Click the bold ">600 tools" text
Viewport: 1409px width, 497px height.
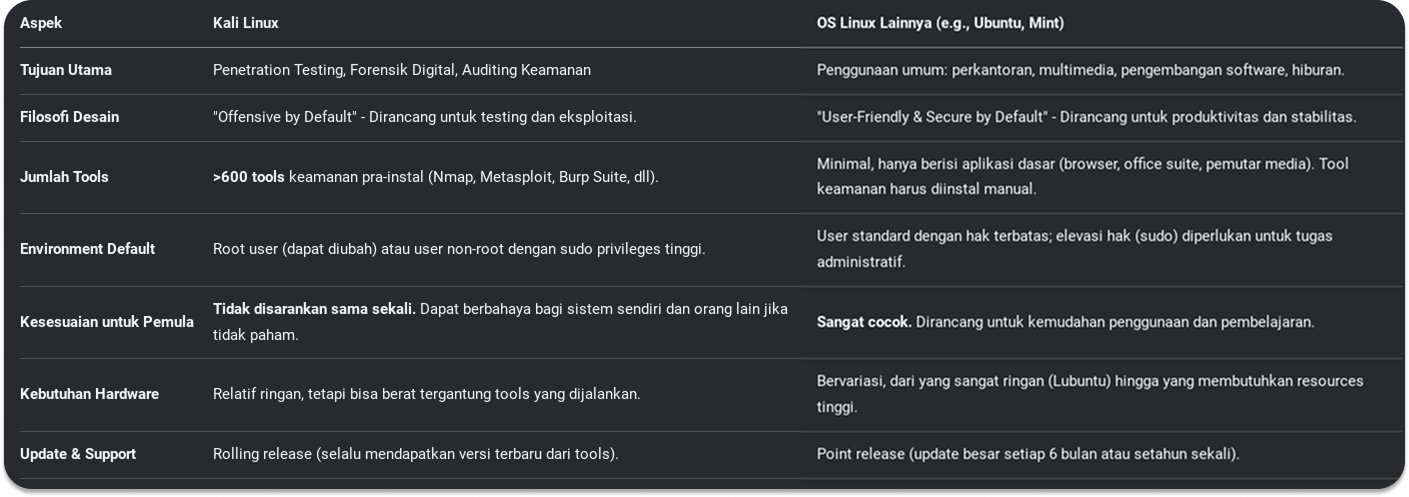pos(249,177)
